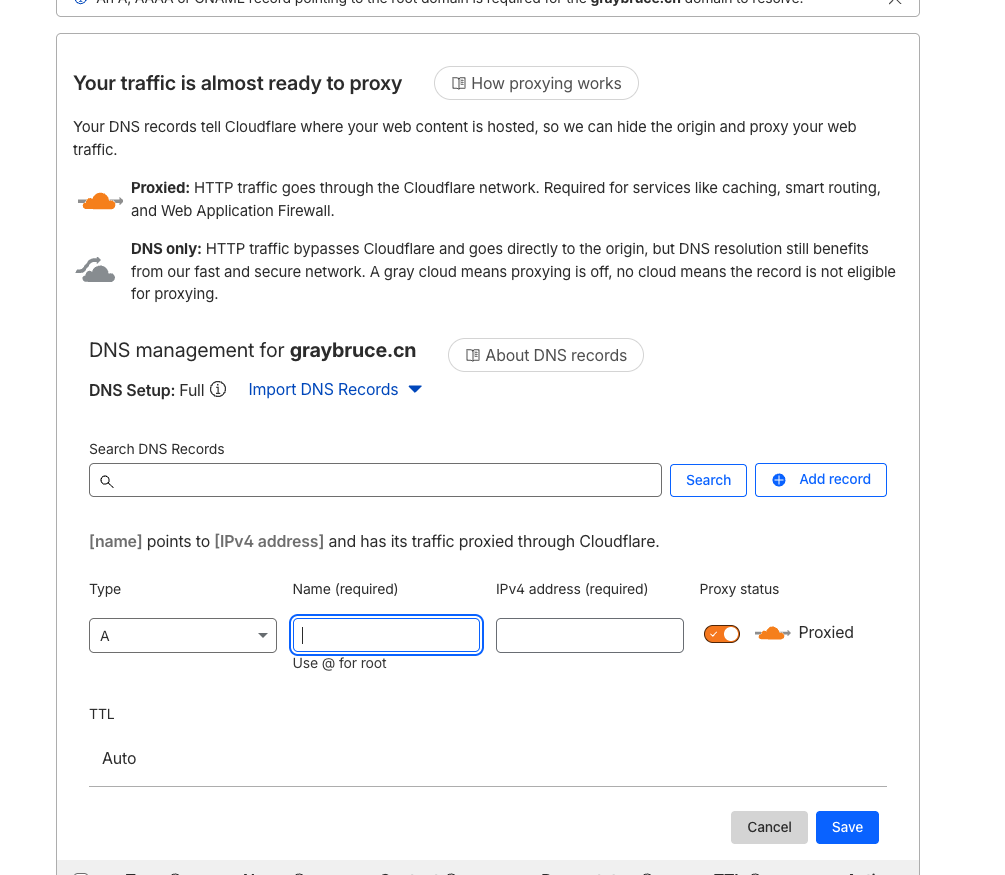This screenshot has width=1005, height=875.
Task: Click the plus icon on Add record
Action: tap(779, 480)
